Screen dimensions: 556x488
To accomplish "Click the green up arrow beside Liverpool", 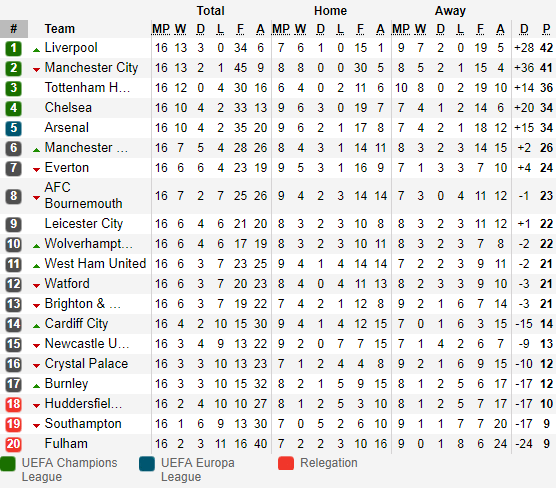I will click(36, 50).
